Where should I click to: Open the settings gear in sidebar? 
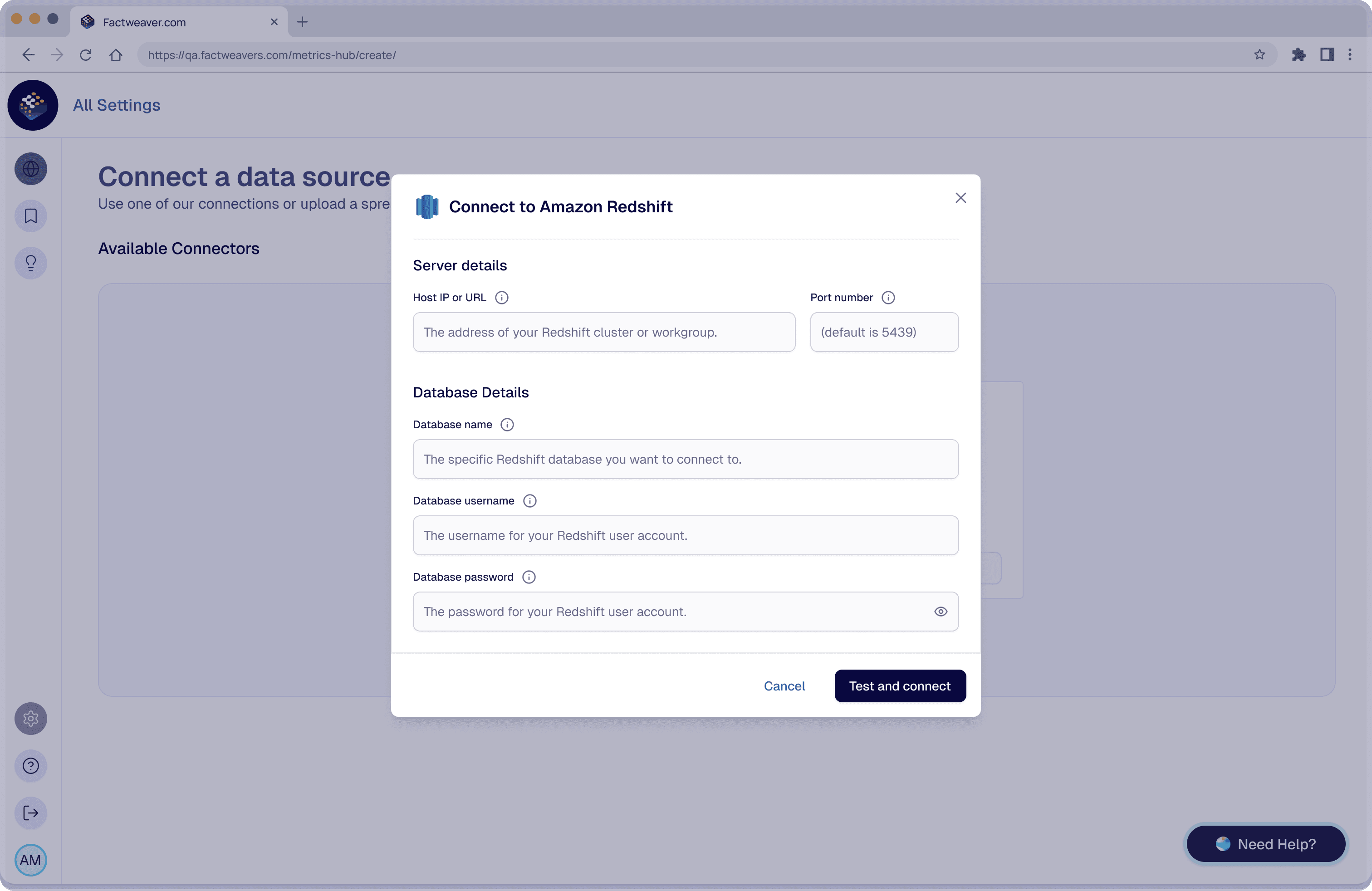[30, 719]
